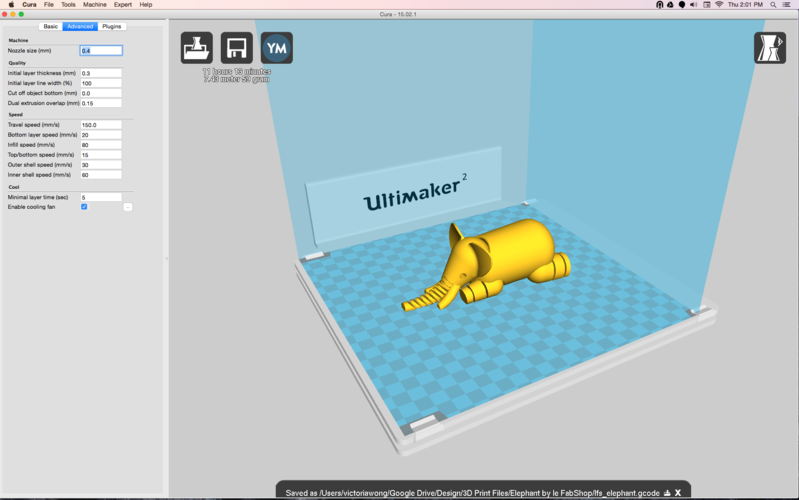Open the Cura application menu
799x500 pixels.
(29, 5)
